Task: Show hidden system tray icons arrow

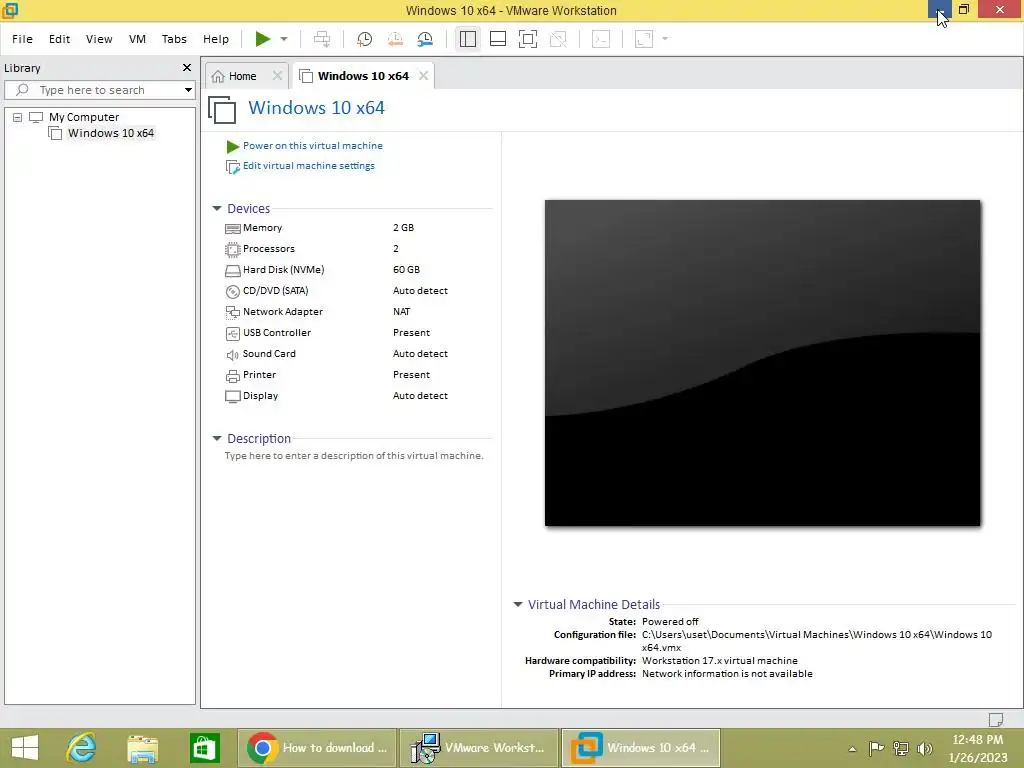Action: 852,749
